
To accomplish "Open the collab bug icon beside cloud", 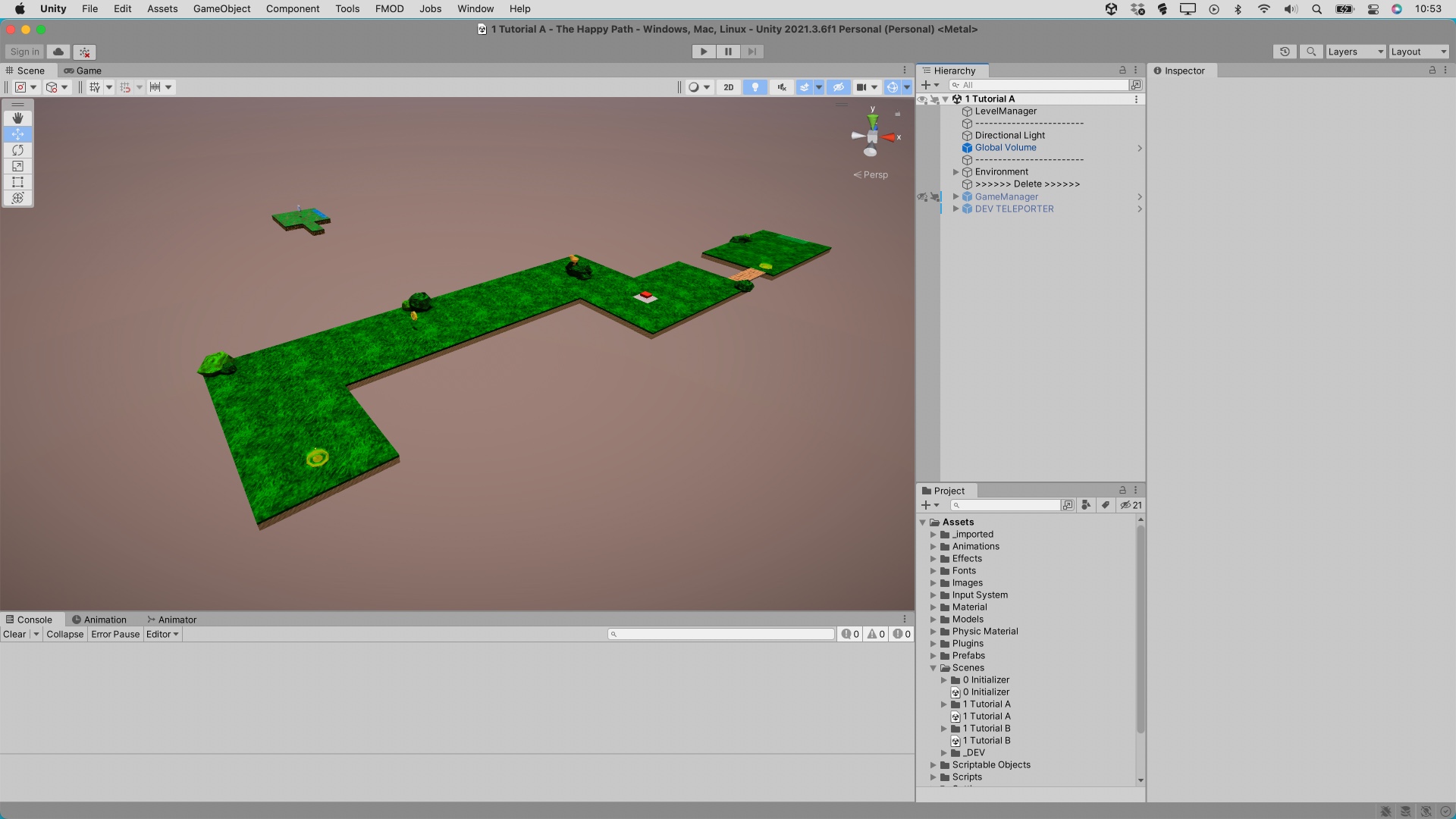I will click(85, 52).
